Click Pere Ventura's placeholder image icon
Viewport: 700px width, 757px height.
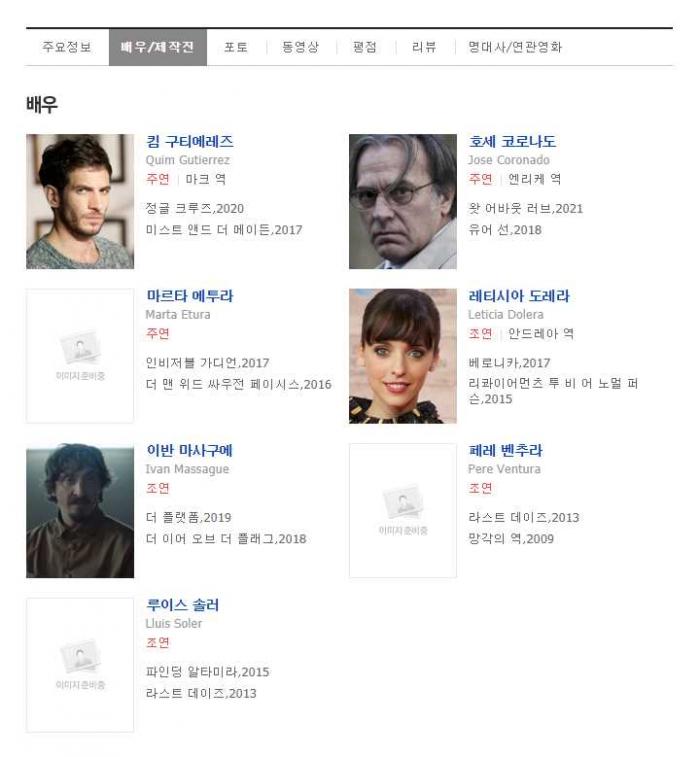[x=403, y=502]
